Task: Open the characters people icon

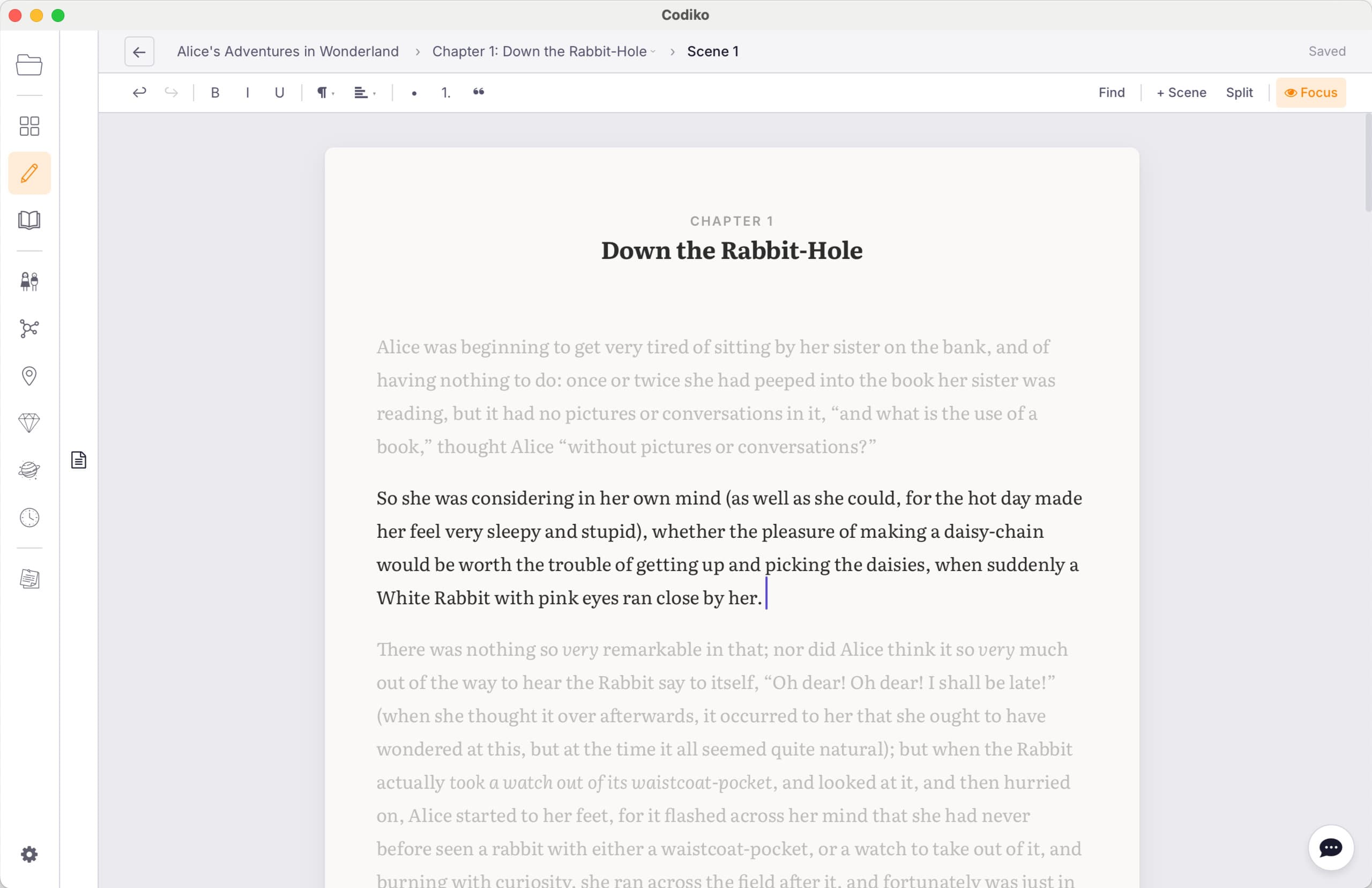Action: 29,282
